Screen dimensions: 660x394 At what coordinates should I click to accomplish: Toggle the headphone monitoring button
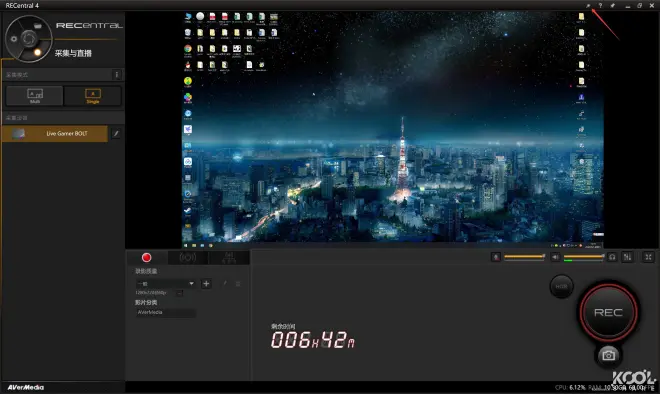point(612,257)
